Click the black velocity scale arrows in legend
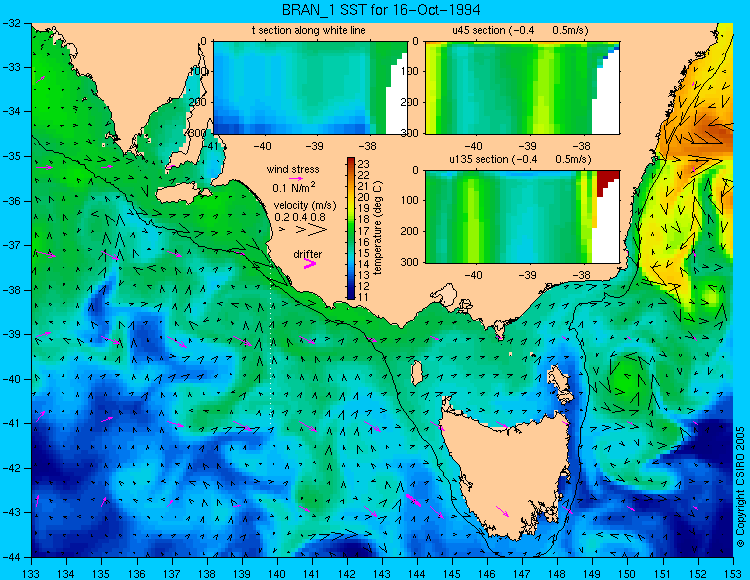 304,230
